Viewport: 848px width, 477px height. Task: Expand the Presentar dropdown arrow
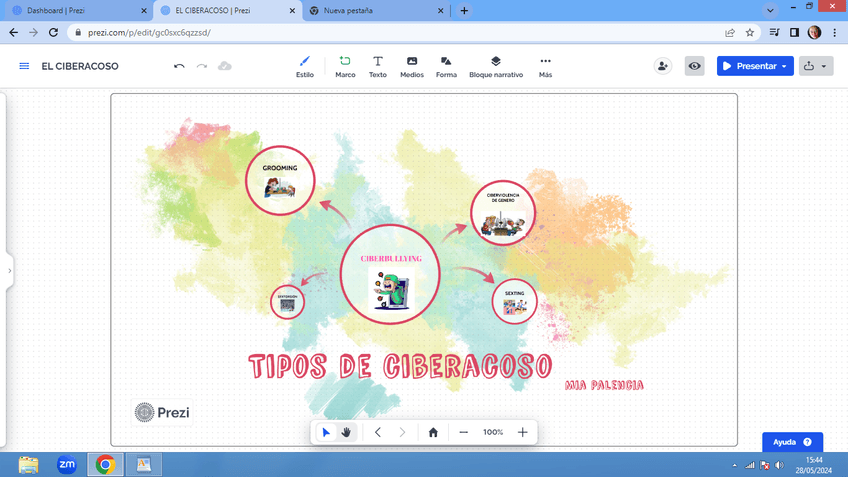[x=784, y=67]
